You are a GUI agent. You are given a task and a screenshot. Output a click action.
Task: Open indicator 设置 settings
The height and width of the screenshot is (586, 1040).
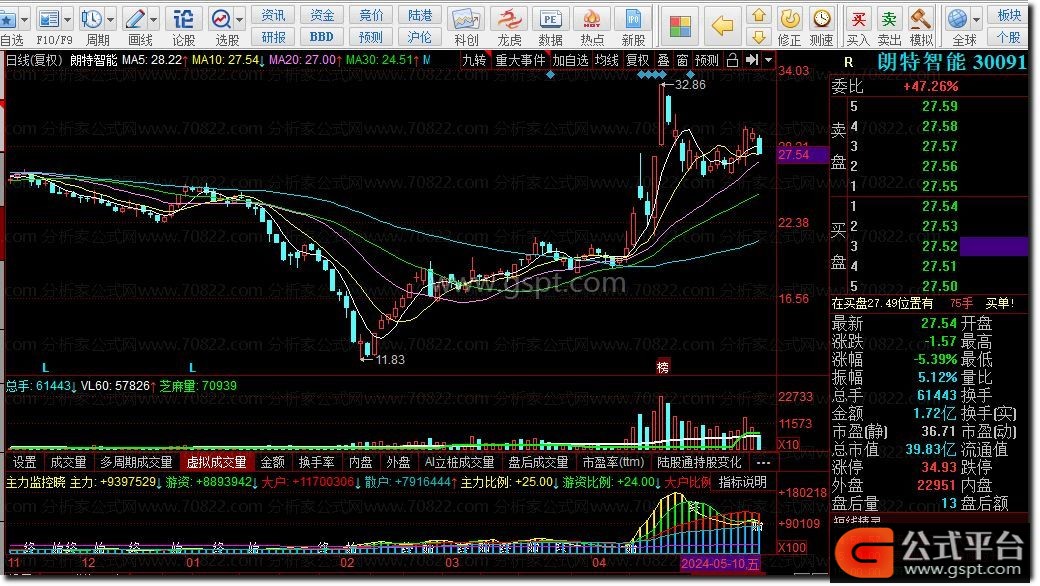click(x=25, y=462)
